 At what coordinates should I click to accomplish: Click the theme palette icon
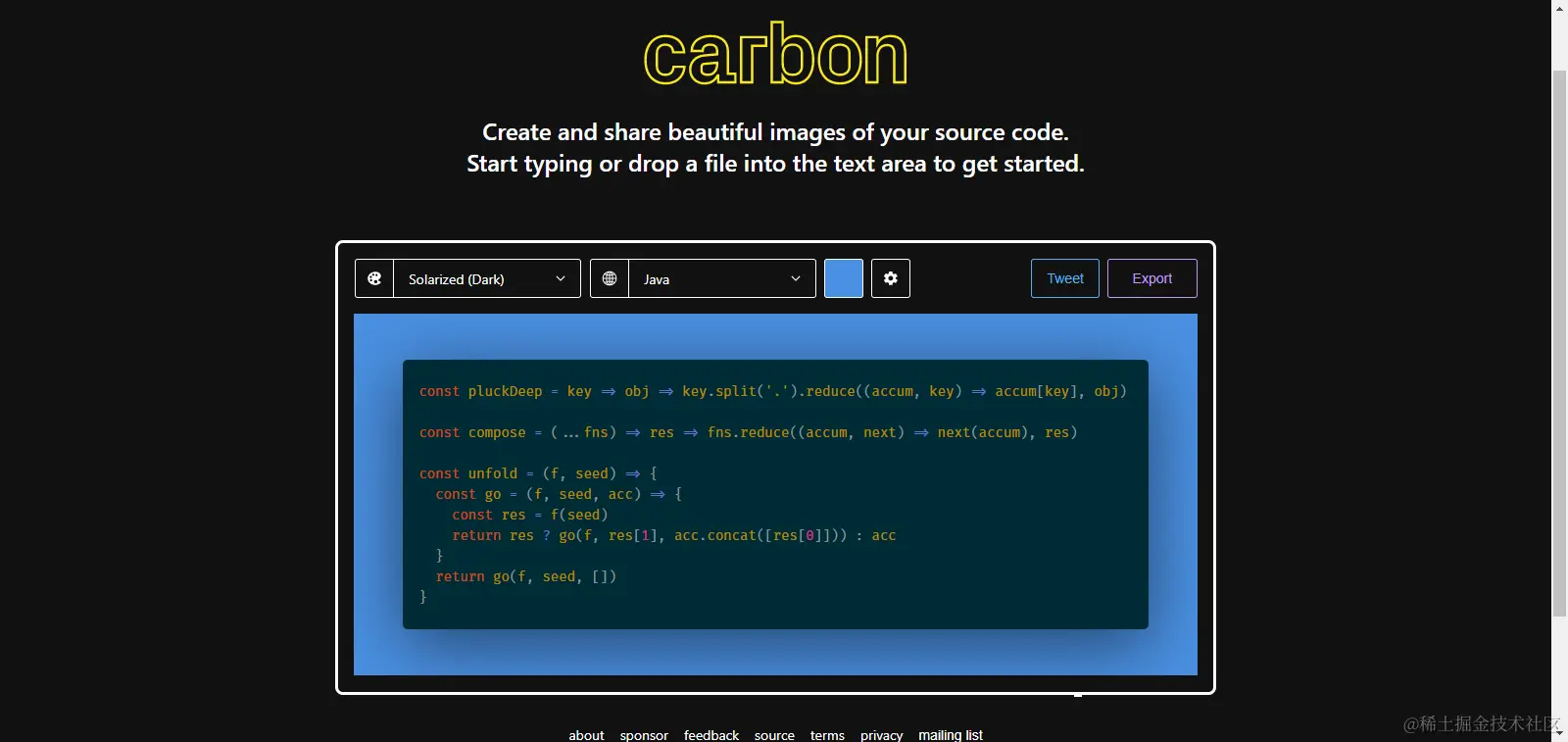tap(374, 278)
